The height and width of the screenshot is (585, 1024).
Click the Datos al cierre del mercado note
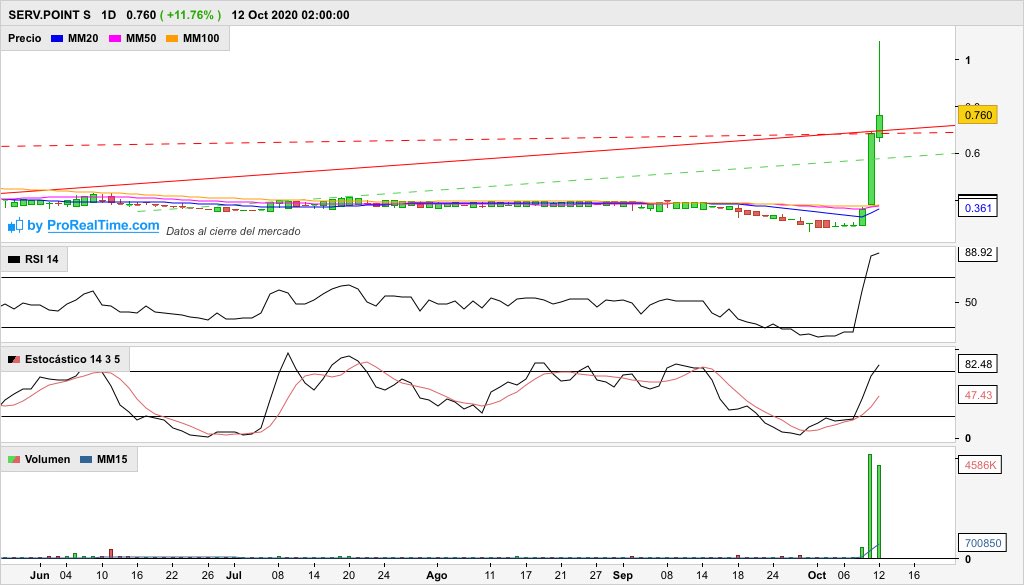point(233,231)
